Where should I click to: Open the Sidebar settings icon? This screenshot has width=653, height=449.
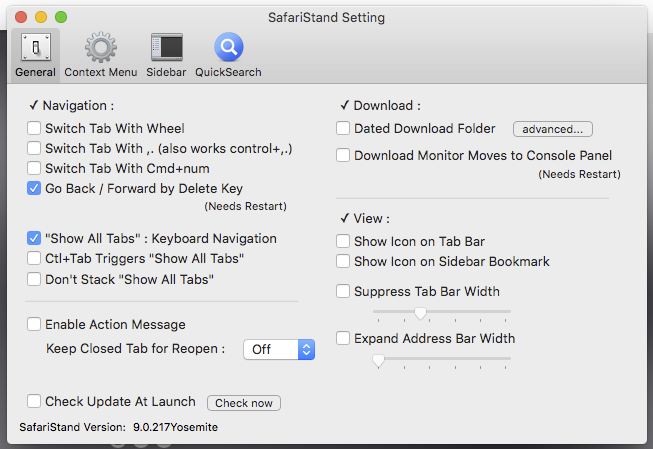(166, 48)
